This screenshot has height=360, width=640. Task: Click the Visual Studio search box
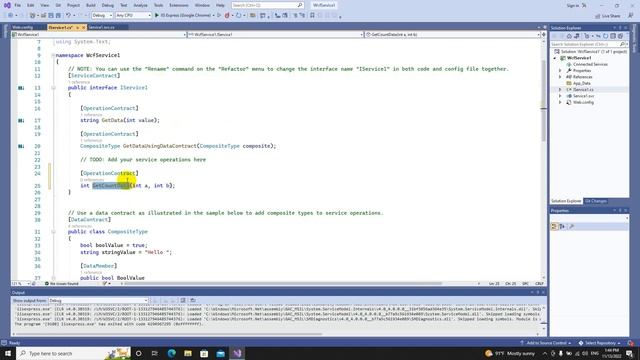pyautogui.click(x=267, y=5)
